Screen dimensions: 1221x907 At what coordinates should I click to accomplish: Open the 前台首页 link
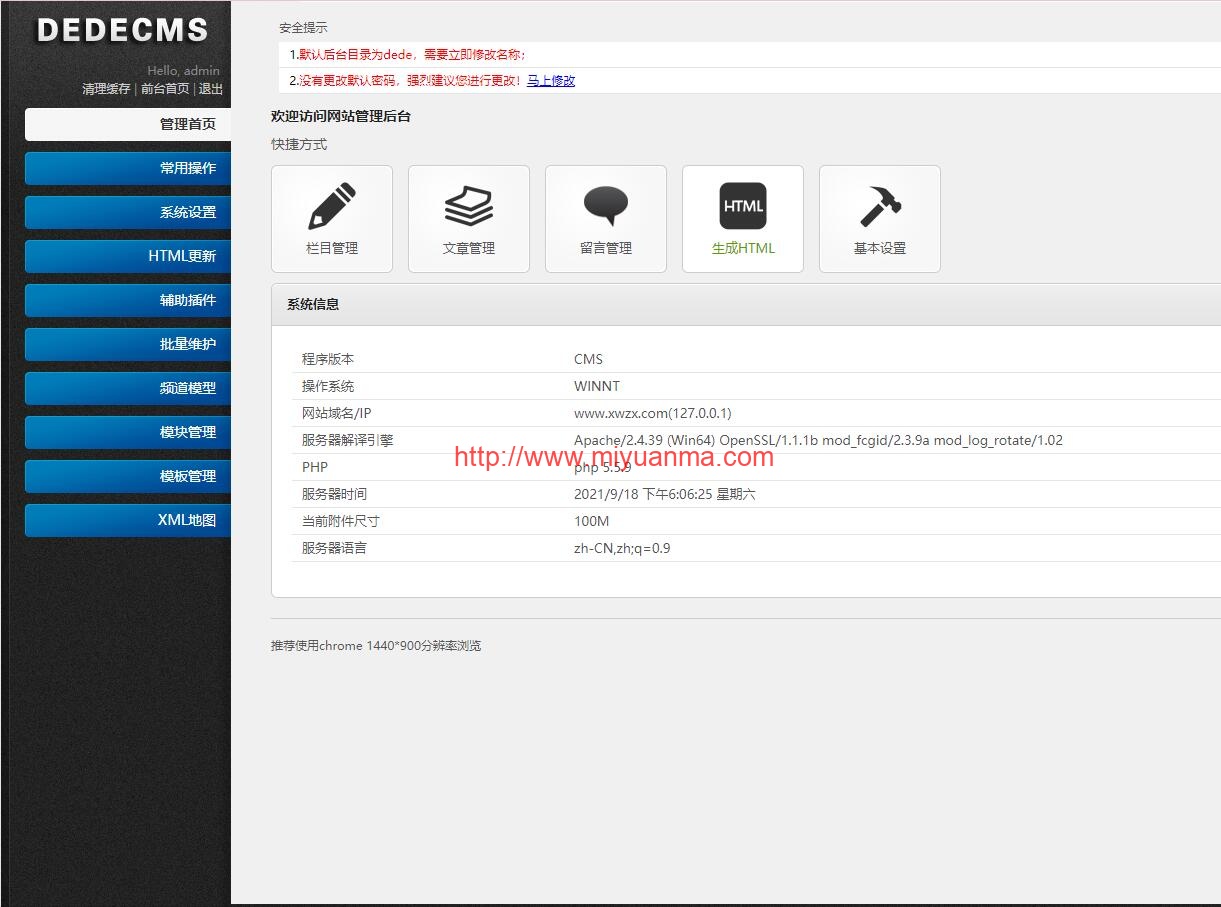165,89
